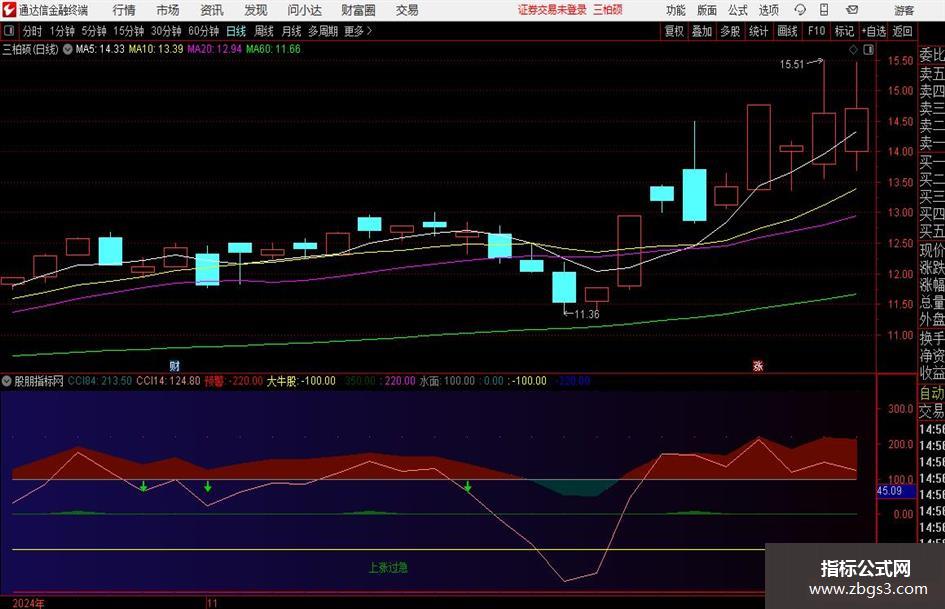The image size is (945, 609).
Task: Click the 统计 statistics button
Action: pyautogui.click(x=758, y=31)
